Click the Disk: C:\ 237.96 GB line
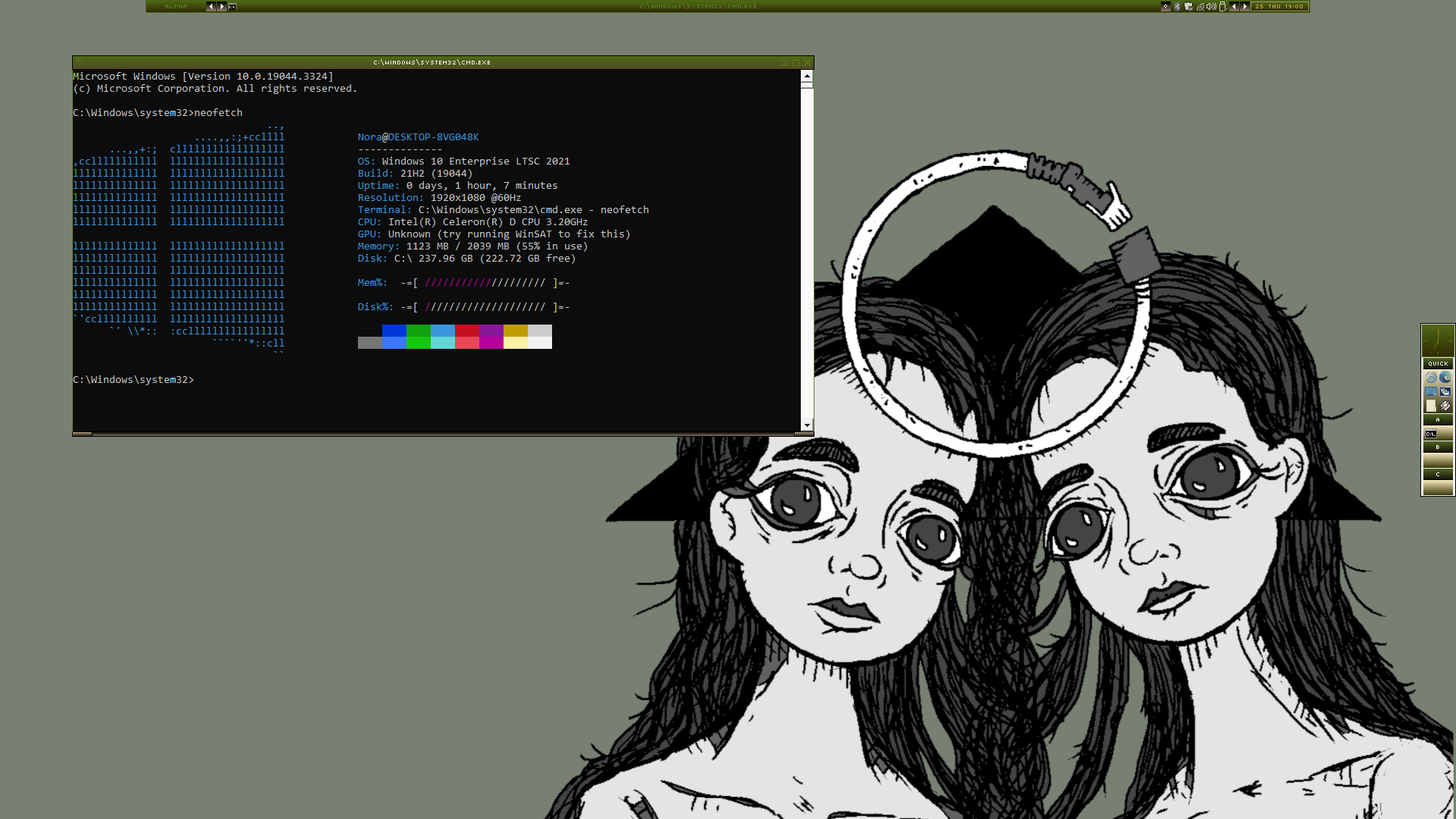This screenshot has height=819, width=1456. [x=466, y=259]
